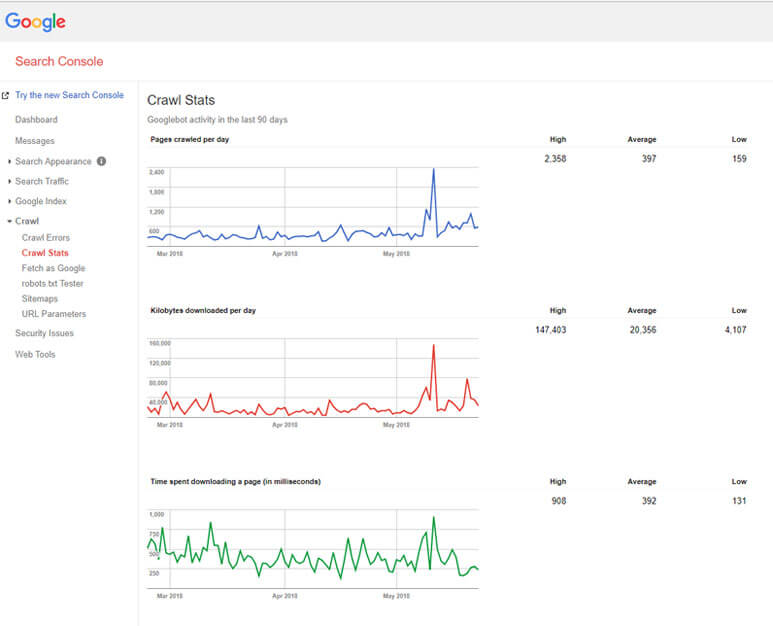Select the Crawl menu heading
This screenshot has width=773, height=626.
coord(27,221)
